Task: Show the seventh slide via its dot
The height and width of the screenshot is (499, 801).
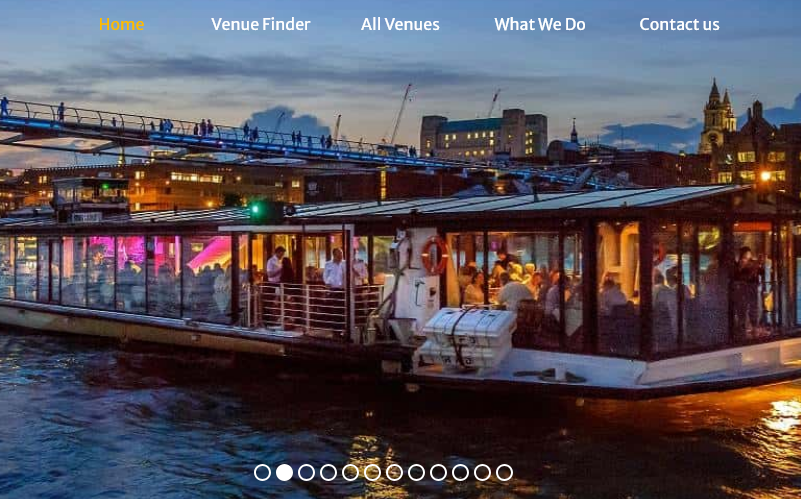Action: point(394,472)
